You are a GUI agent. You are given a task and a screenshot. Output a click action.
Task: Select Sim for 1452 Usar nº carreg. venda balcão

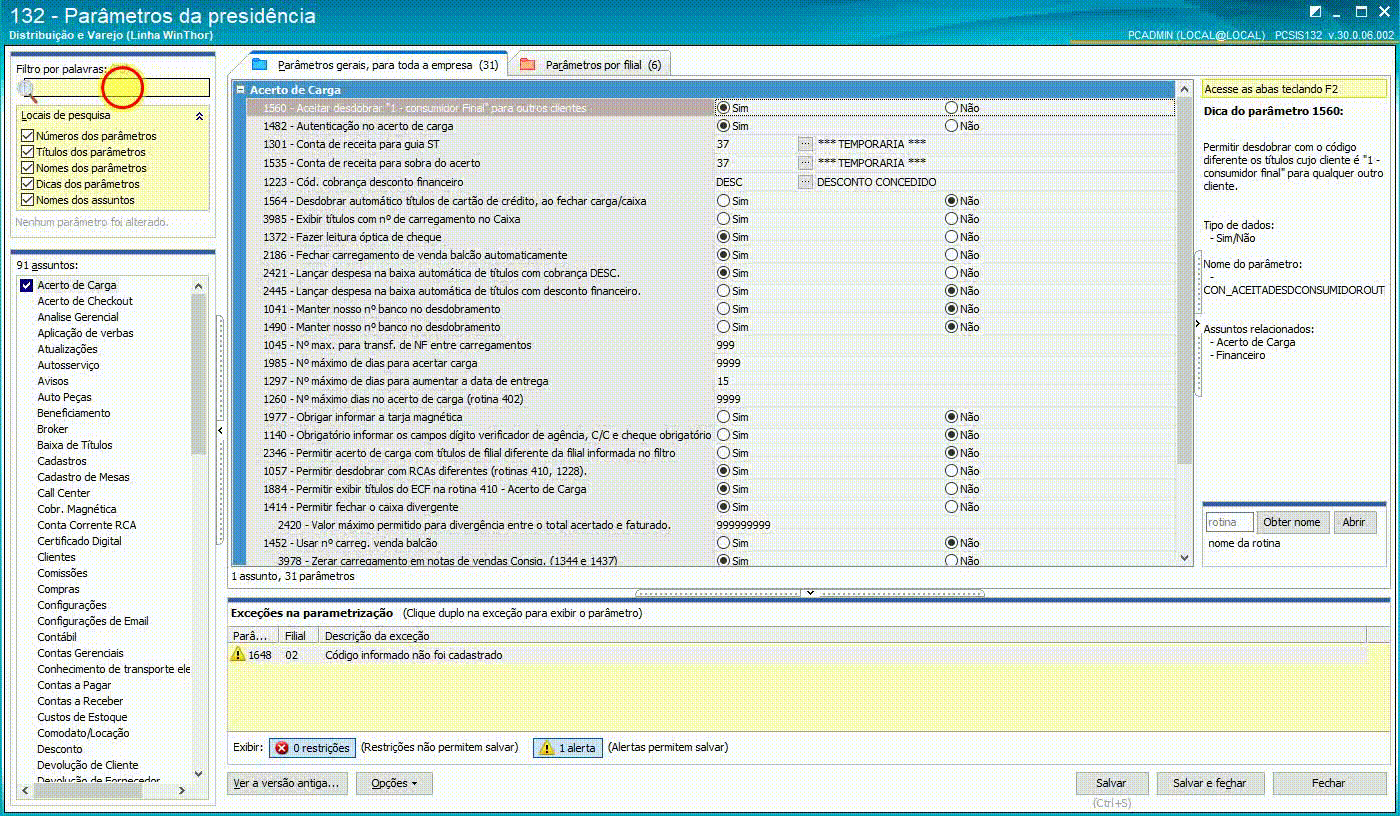[723, 543]
